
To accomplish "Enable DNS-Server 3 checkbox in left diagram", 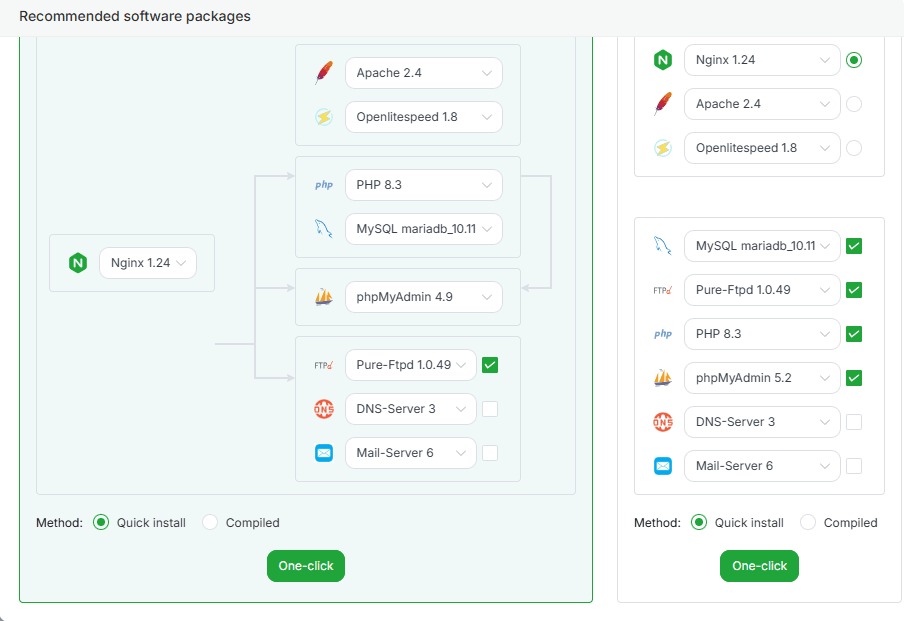I will (490, 409).
